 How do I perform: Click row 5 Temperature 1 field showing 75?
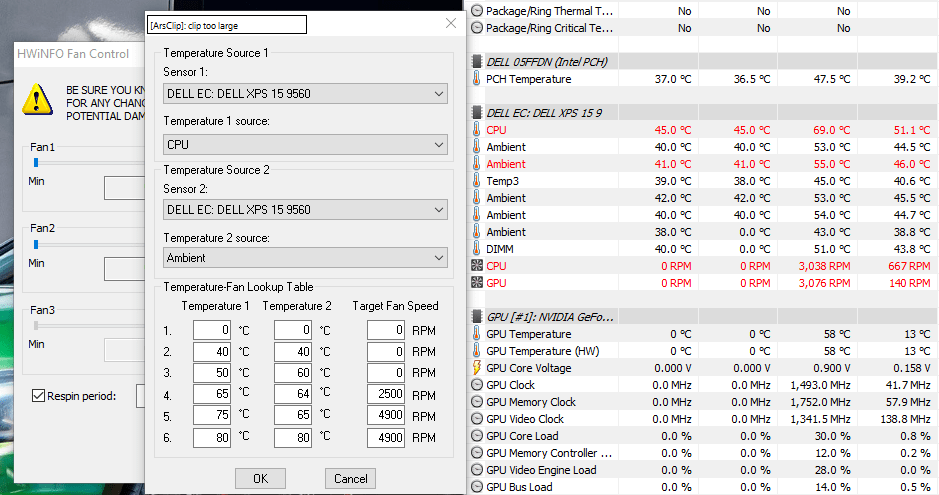(x=212, y=415)
